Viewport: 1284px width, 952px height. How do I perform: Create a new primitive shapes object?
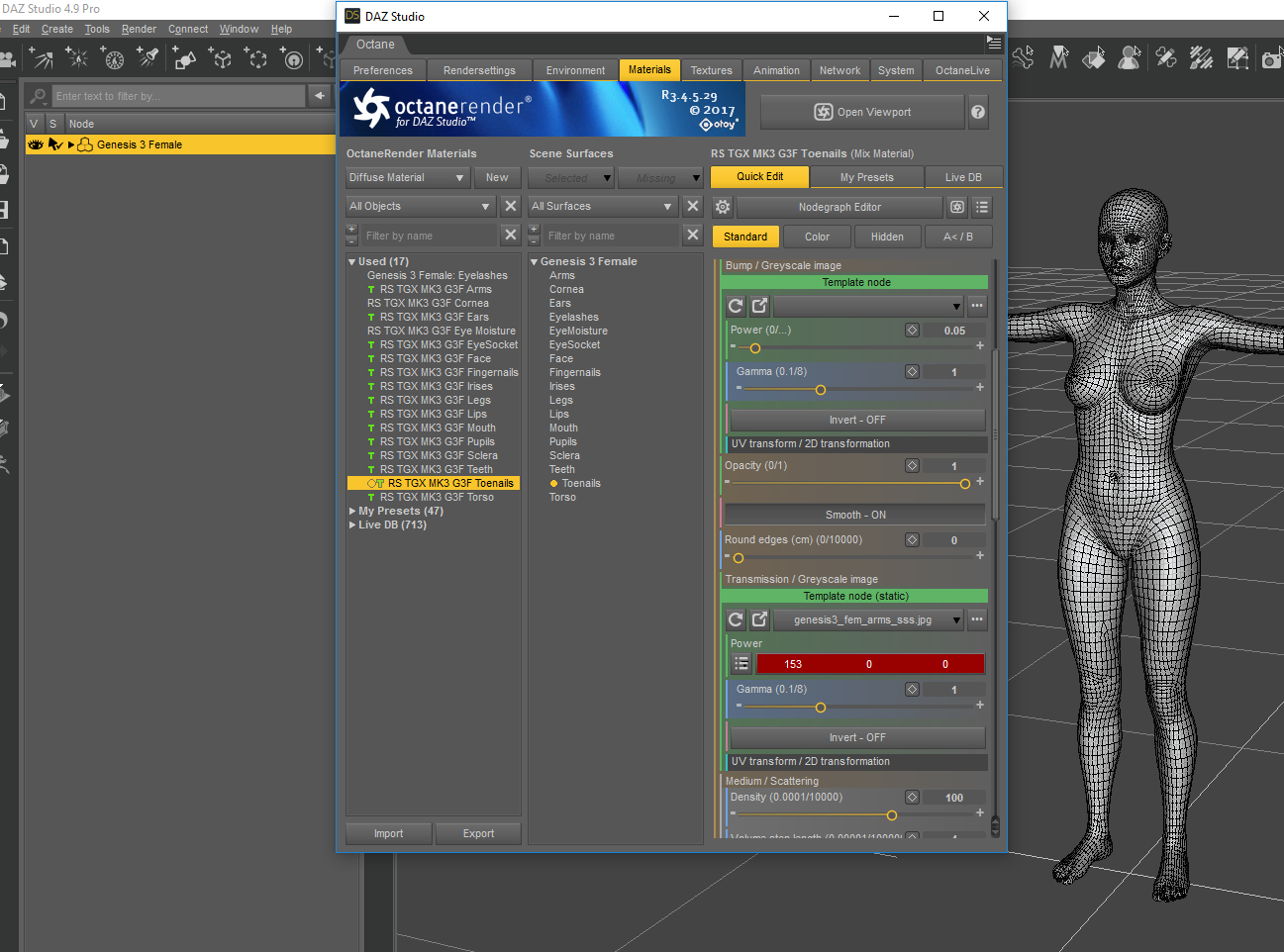(x=185, y=59)
